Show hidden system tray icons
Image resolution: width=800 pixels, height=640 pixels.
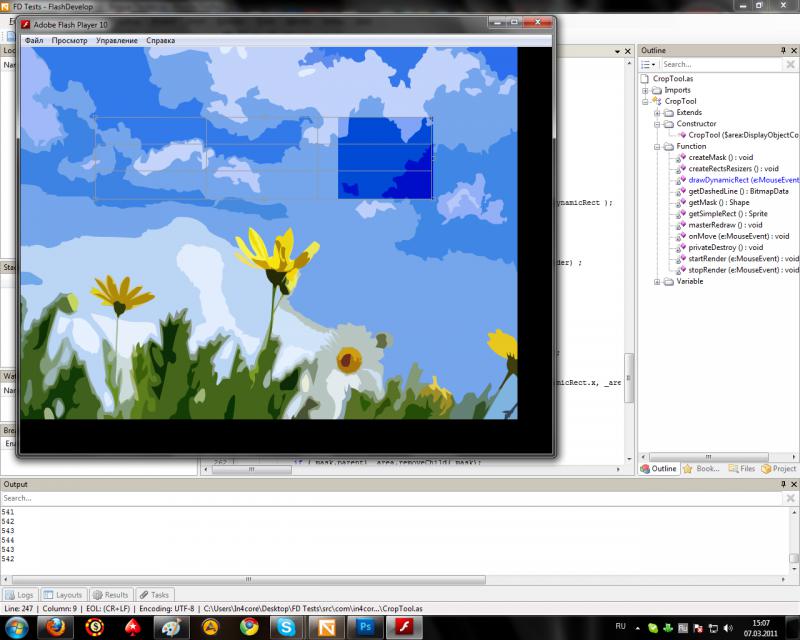[638, 628]
